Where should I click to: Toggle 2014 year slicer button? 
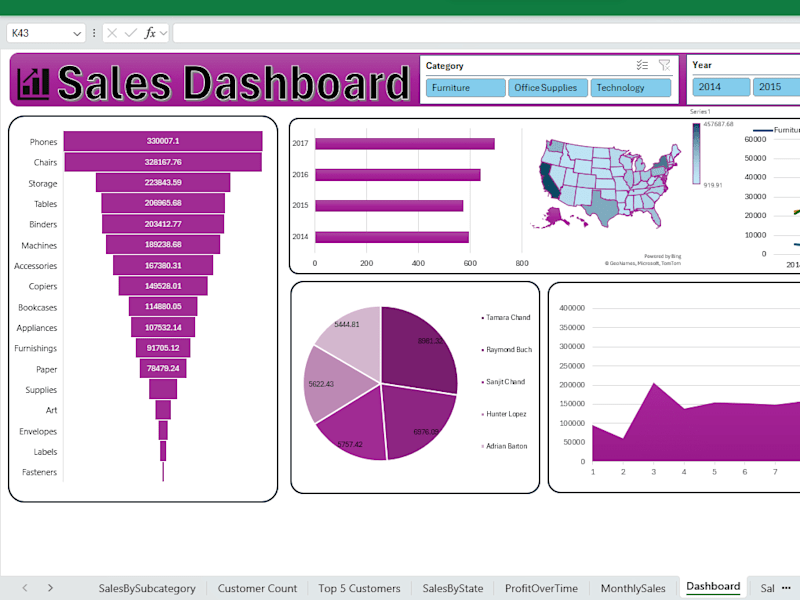point(721,87)
